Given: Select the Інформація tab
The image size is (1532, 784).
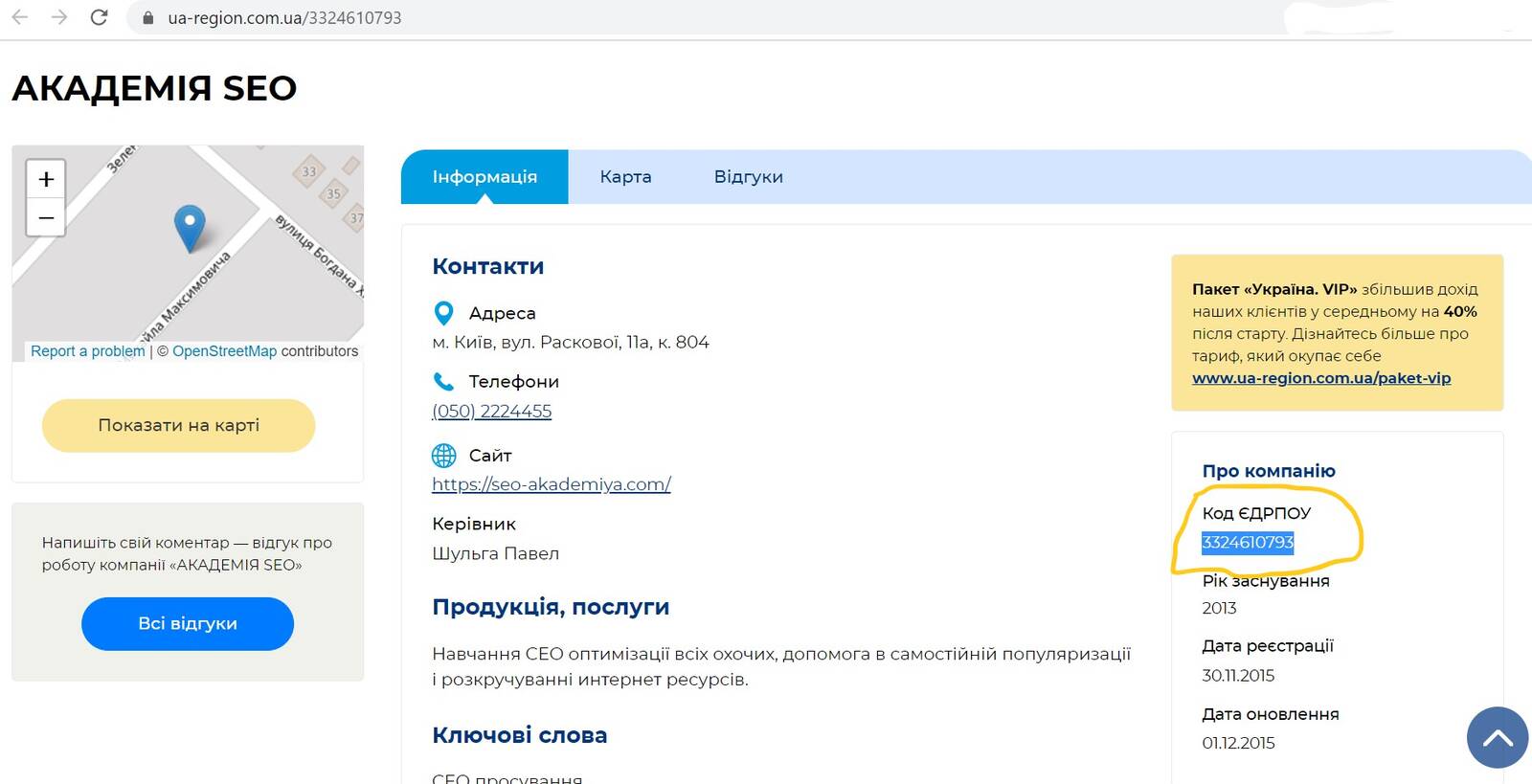Looking at the screenshot, I should coord(484,177).
